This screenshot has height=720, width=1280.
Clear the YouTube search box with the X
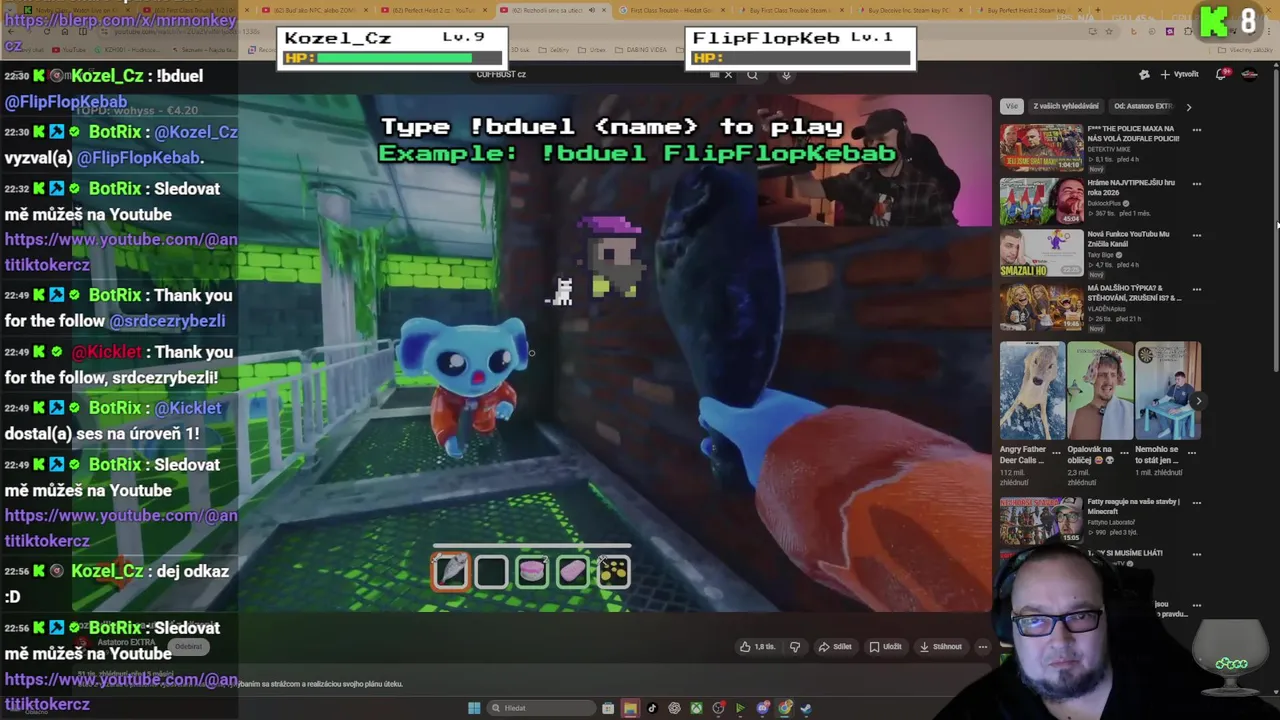click(728, 74)
